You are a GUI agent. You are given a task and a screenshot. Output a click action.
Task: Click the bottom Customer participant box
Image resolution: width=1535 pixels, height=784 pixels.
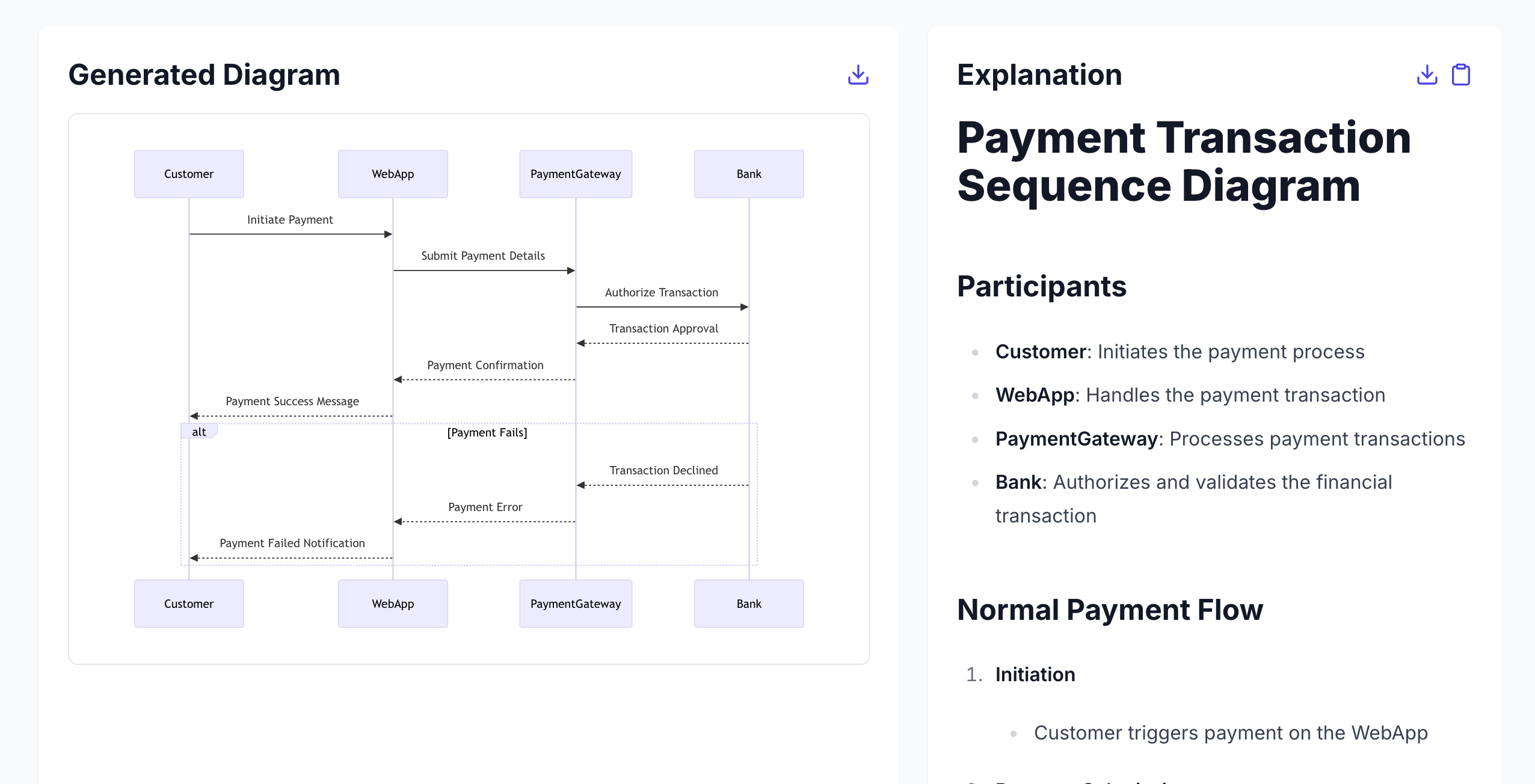pyautogui.click(x=189, y=604)
